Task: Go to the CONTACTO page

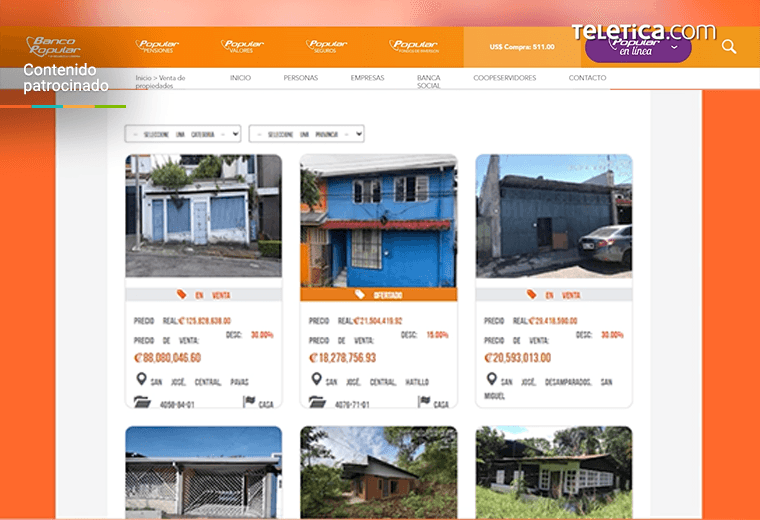Action: 587,78
